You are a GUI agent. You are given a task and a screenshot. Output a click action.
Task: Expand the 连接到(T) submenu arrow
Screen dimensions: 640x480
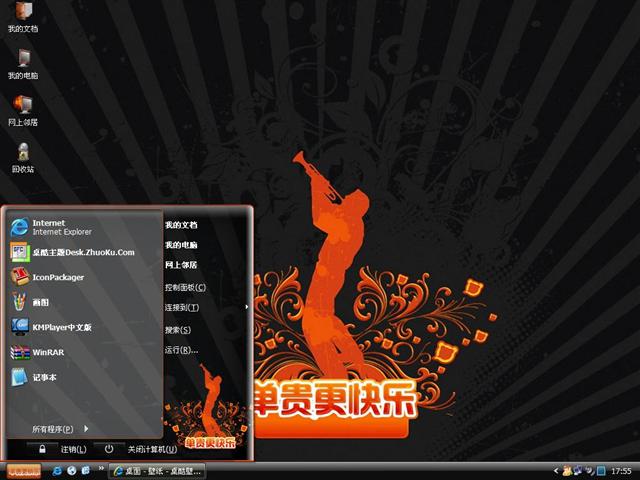[x=246, y=307]
